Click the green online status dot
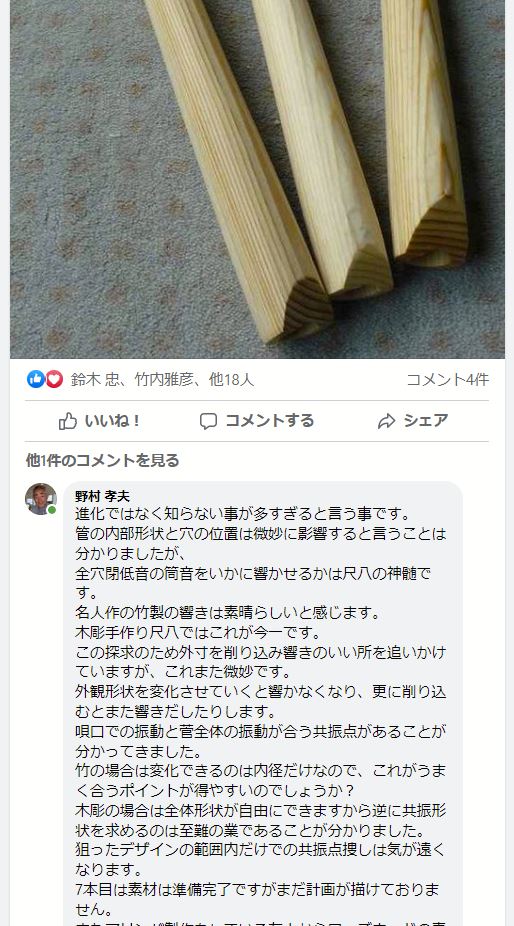Screen dimensions: 514x926 (52, 510)
